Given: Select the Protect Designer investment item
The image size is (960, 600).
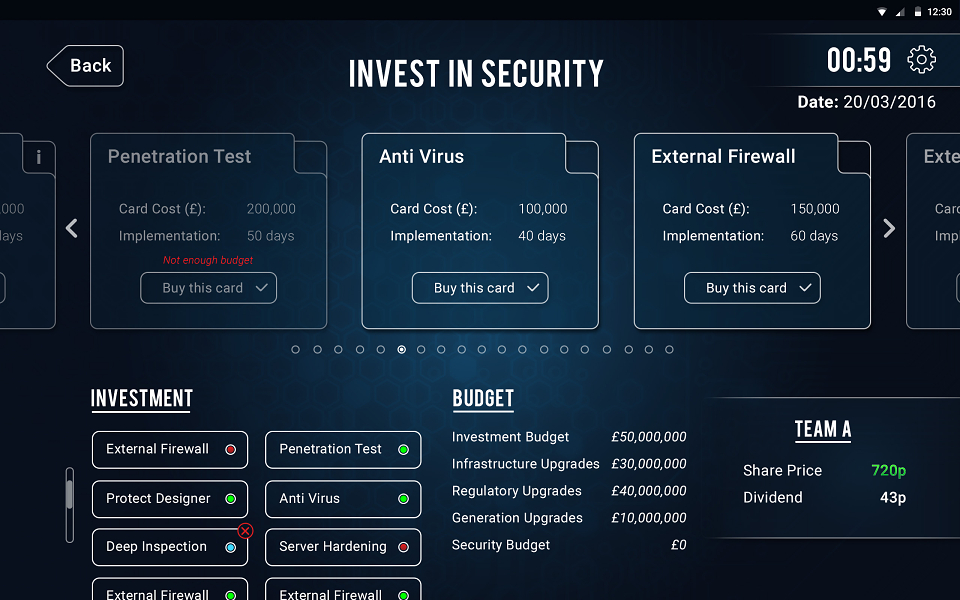Looking at the screenshot, I should 170,499.
